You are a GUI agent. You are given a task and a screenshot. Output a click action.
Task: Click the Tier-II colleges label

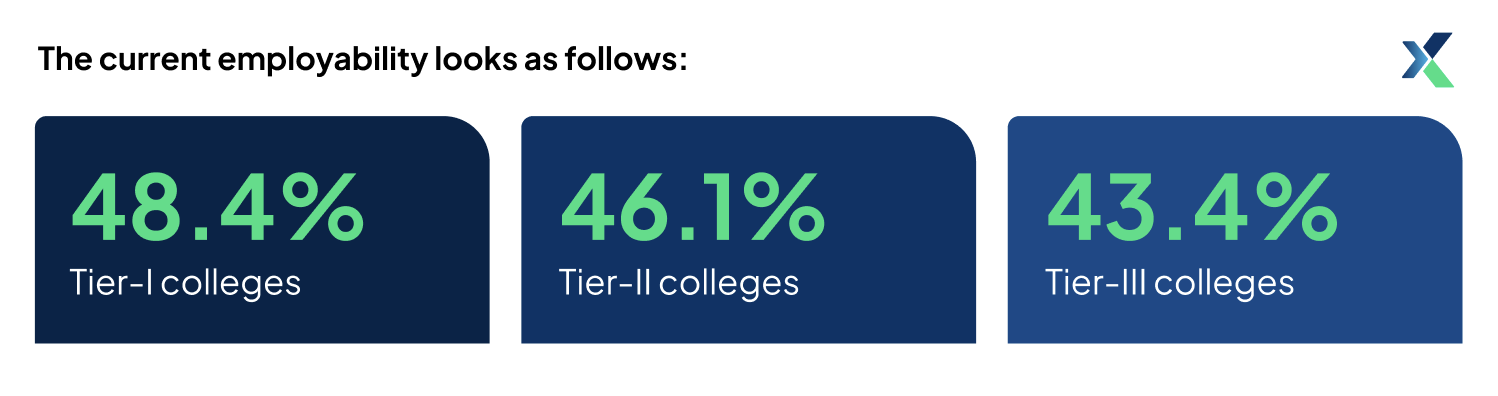(679, 283)
